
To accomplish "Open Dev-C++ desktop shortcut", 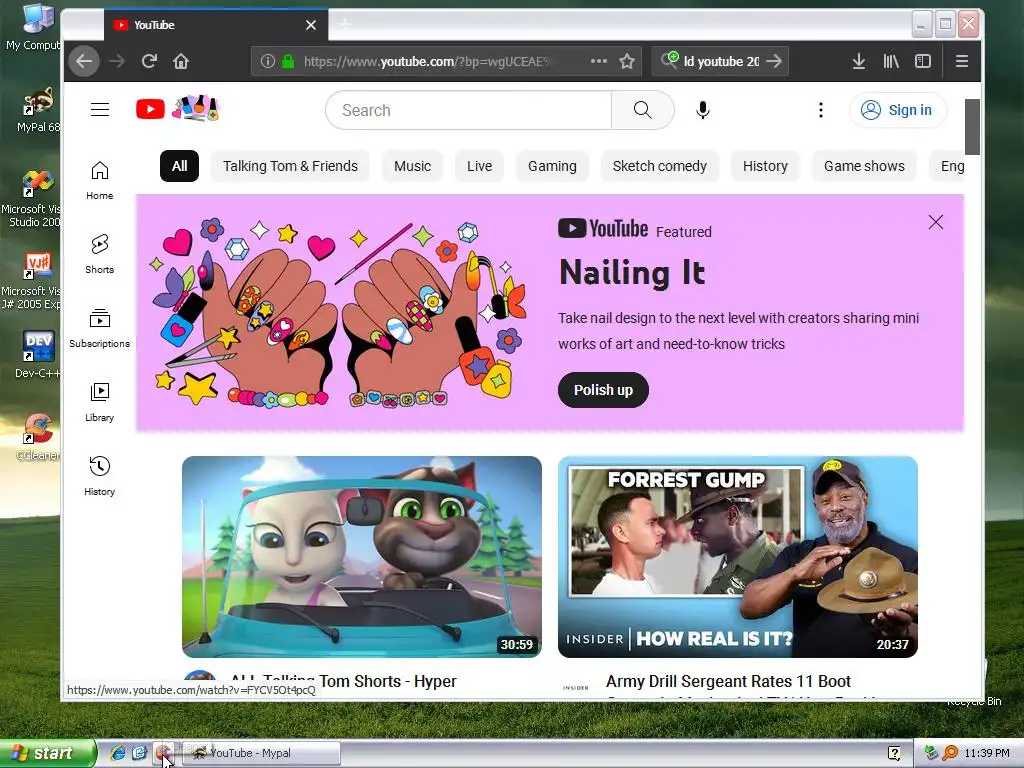I will [x=37, y=355].
